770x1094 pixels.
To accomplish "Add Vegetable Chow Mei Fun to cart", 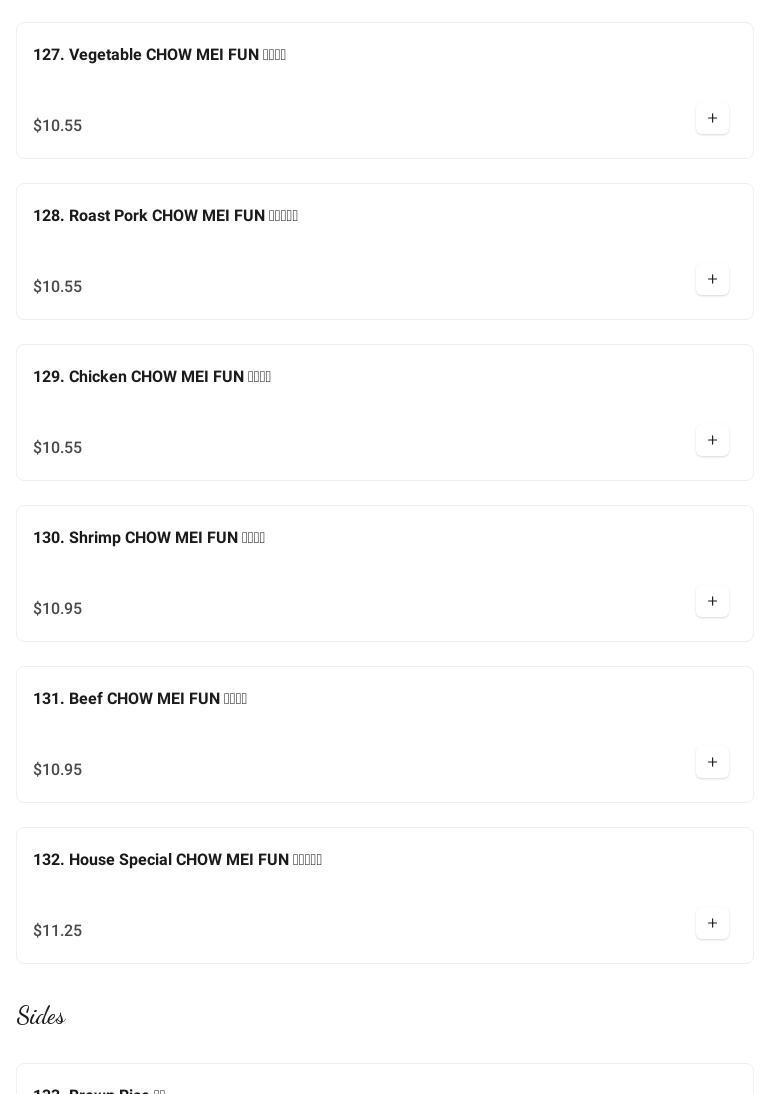I will pyautogui.click(x=712, y=119).
